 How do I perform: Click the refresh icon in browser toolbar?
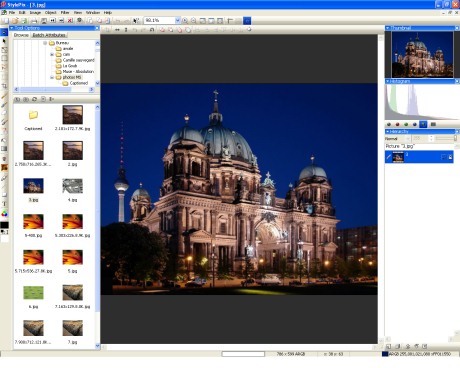[34, 99]
